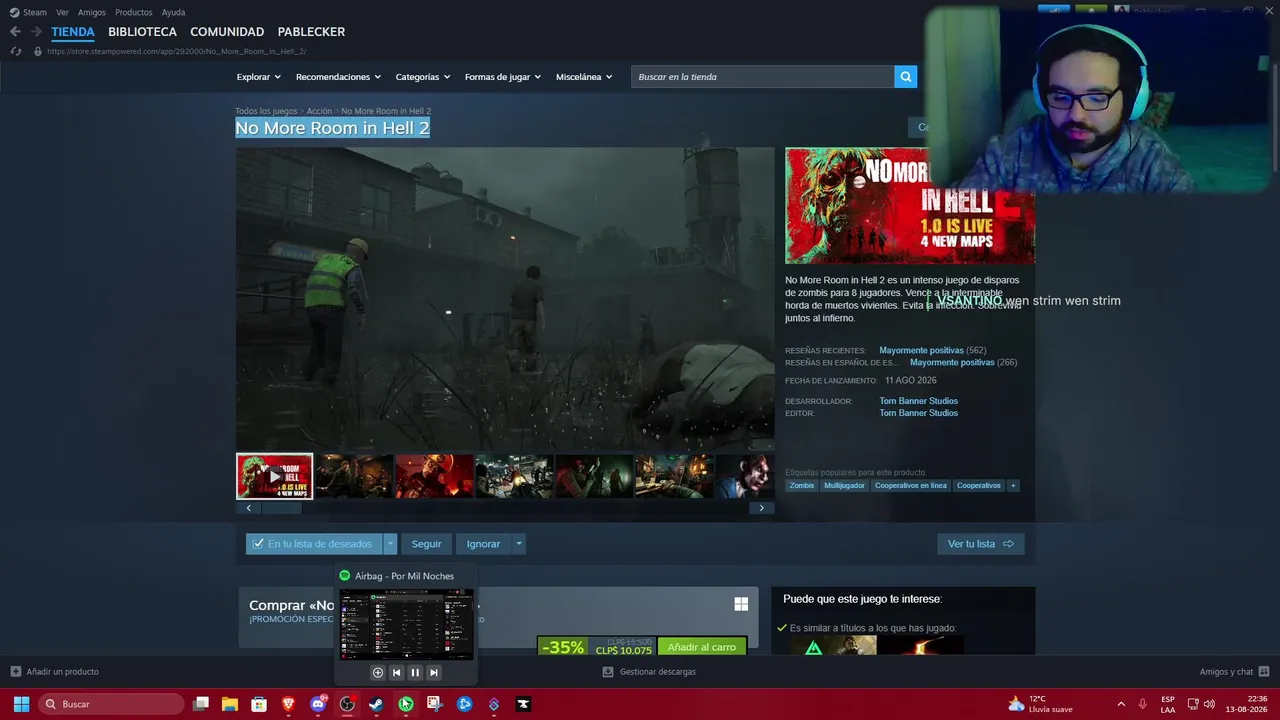Viewport: 1280px width, 720px height.
Task: Open the Zombis tag
Action: pyautogui.click(x=802, y=486)
